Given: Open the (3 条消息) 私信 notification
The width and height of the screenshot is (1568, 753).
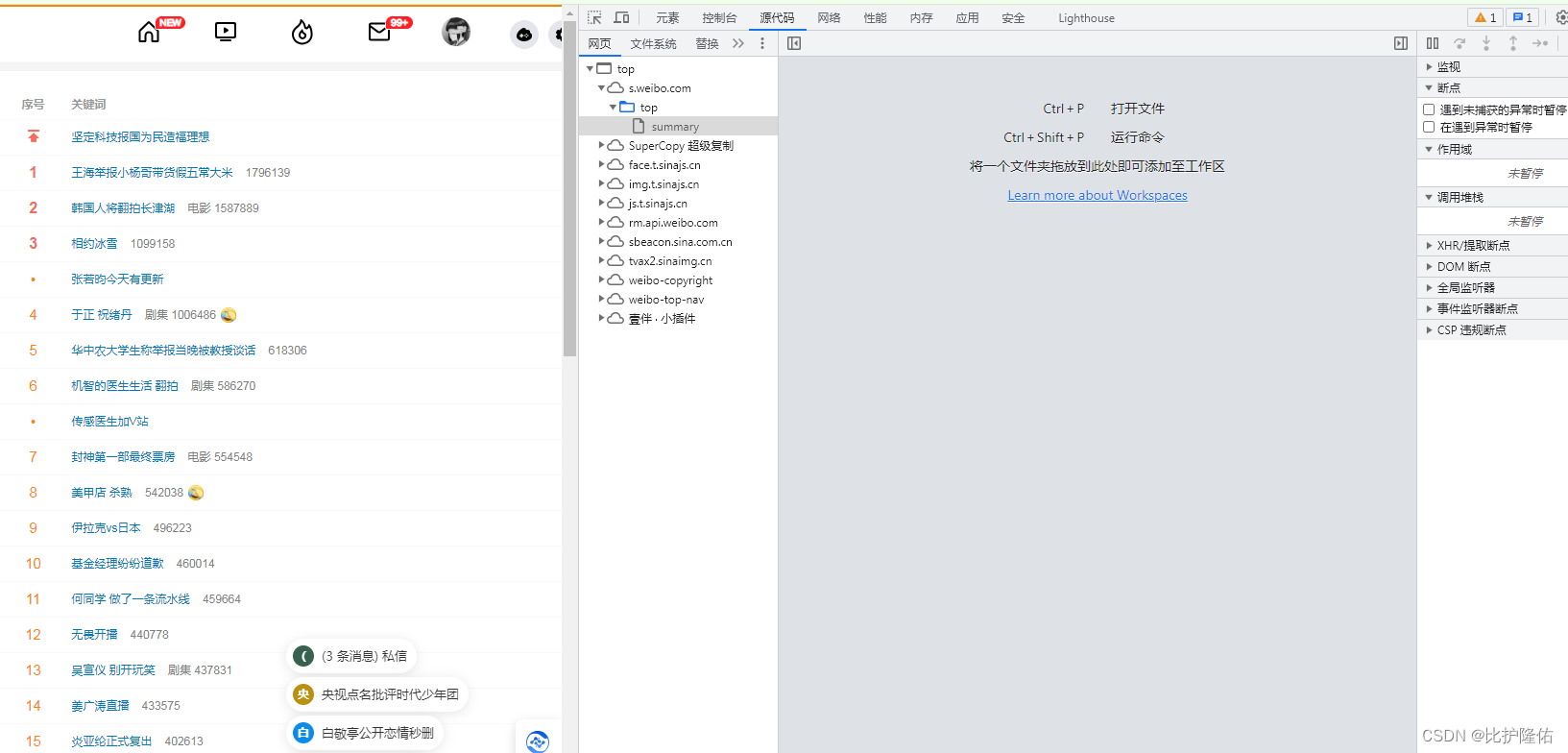Looking at the screenshot, I should [x=351, y=656].
